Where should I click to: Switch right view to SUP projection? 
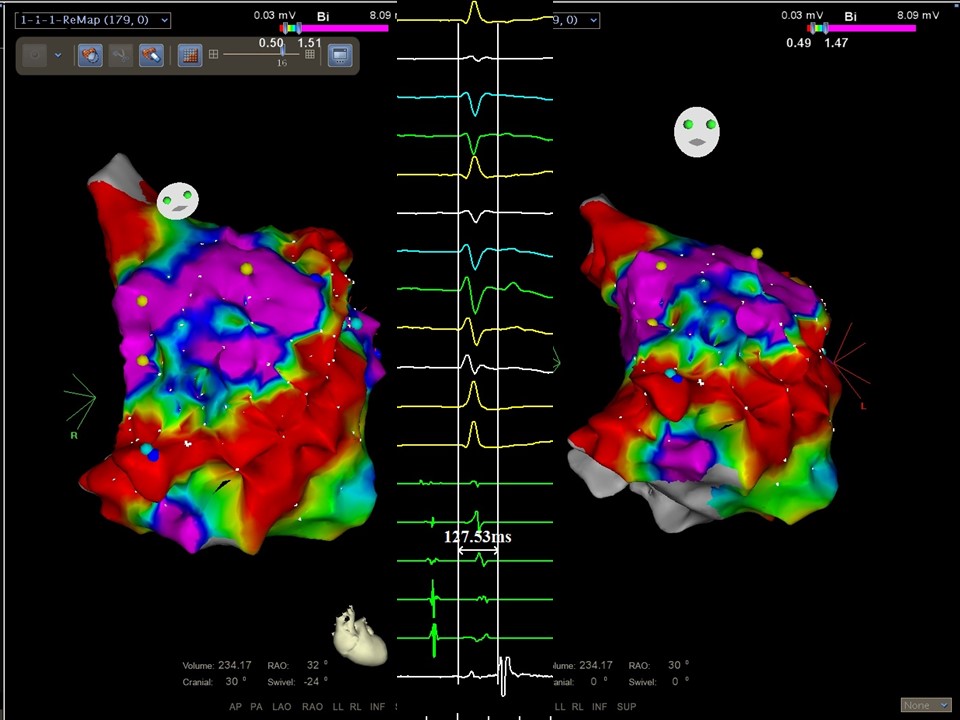(626, 707)
